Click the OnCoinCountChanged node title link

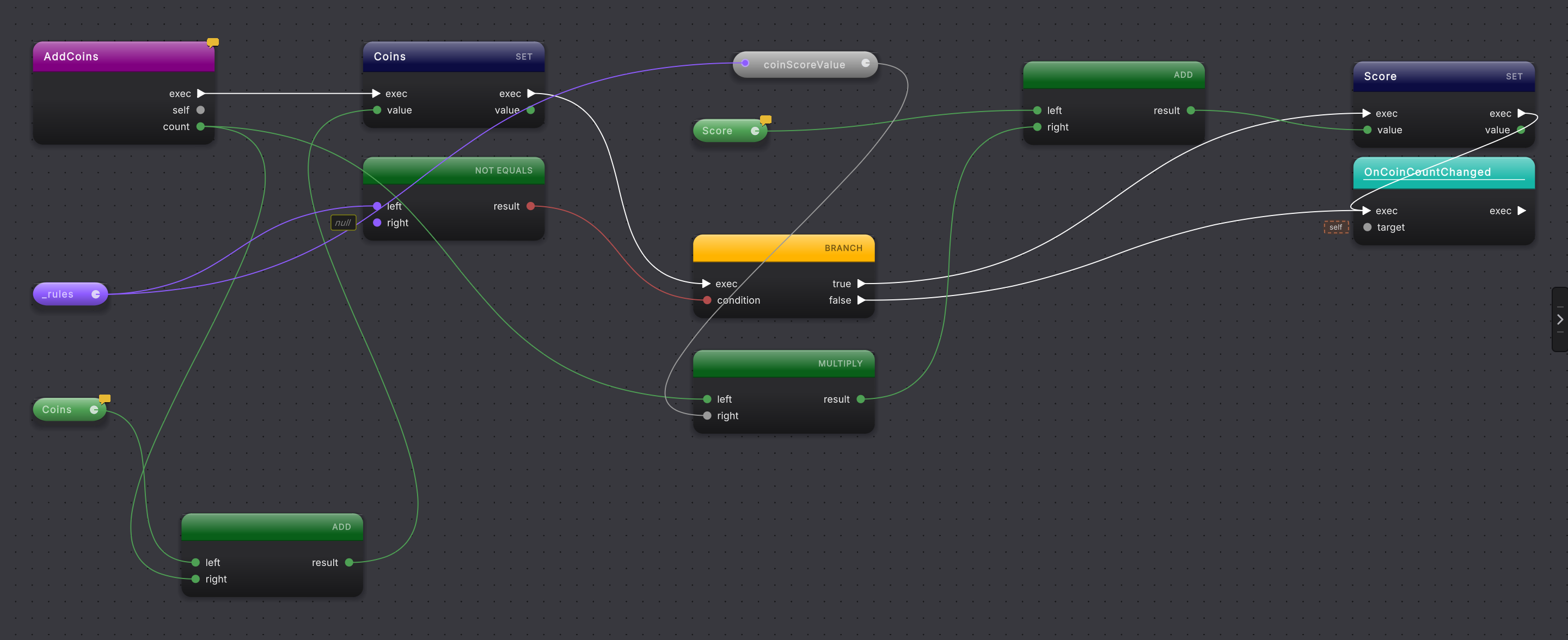point(1427,172)
